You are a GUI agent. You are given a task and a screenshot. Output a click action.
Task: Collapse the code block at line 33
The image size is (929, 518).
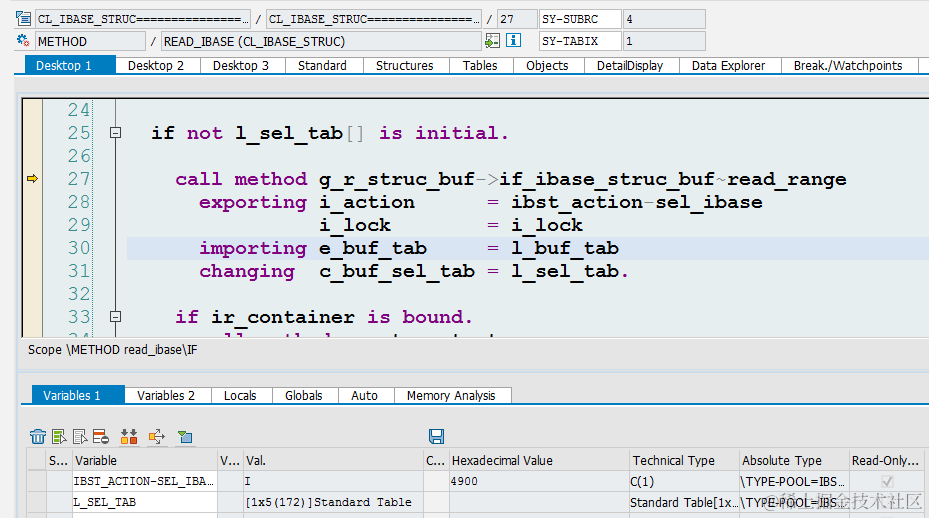pos(116,316)
